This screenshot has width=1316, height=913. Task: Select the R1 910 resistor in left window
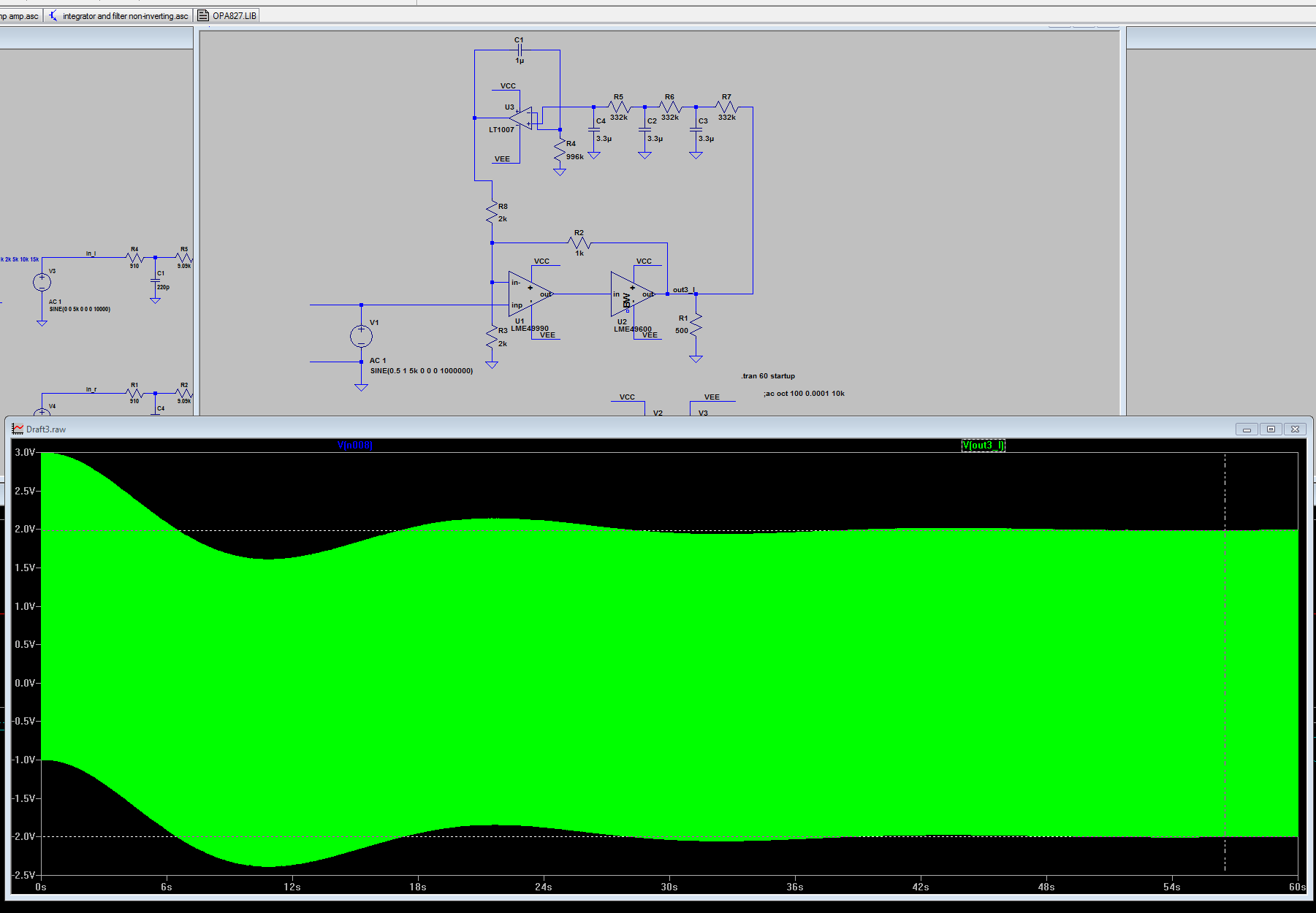tap(134, 393)
